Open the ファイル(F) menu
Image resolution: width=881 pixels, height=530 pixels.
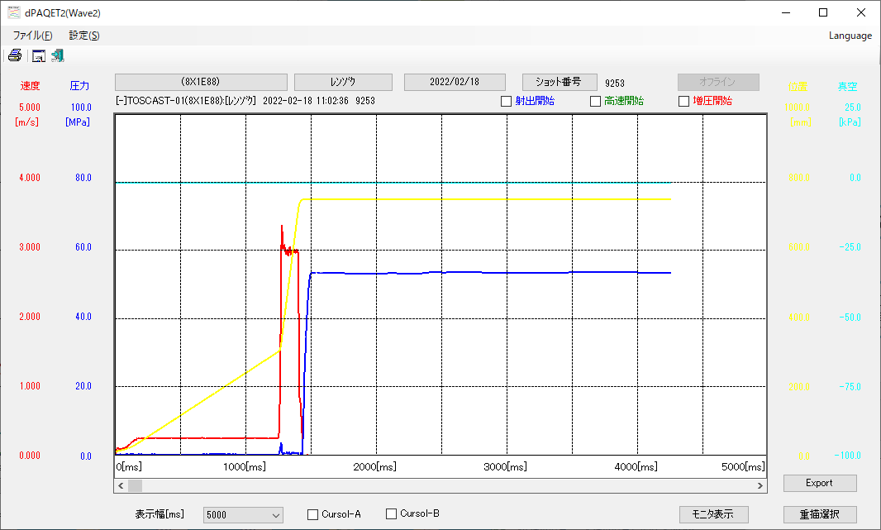pyautogui.click(x=32, y=36)
